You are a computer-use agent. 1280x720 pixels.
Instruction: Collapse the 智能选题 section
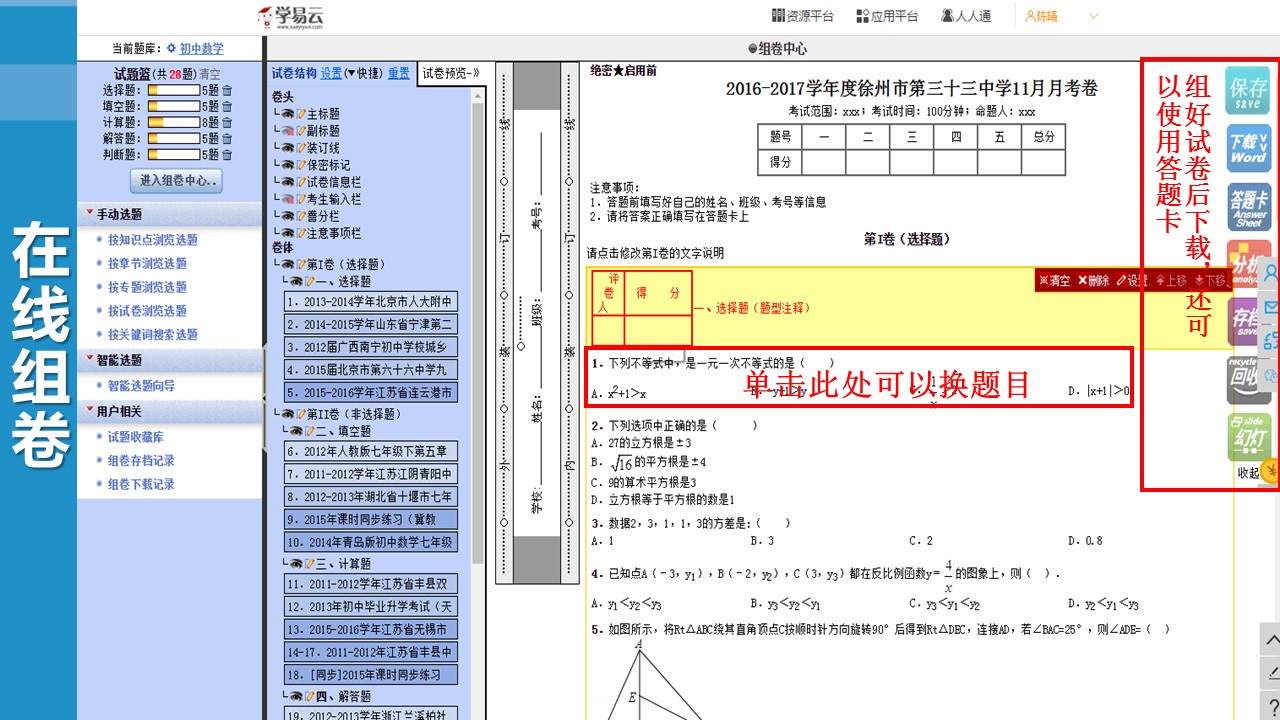tap(90, 359)
